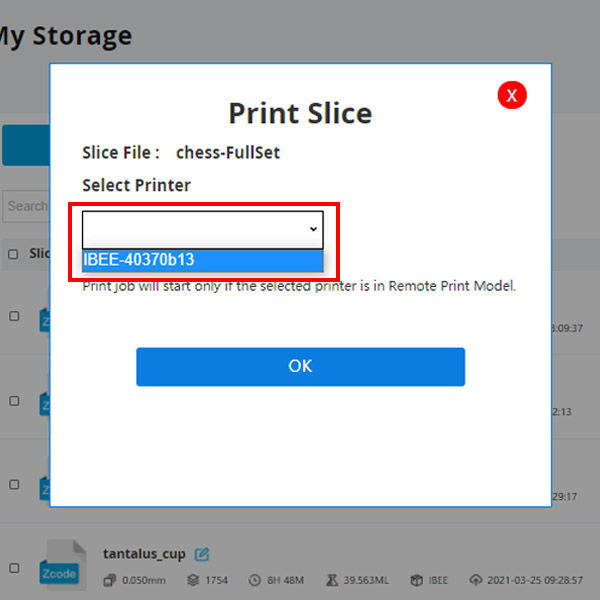The width and height of the screenshot is (600, 600).
Task: Check the third slice row checkbox
Action: click(x=14, y=484)
